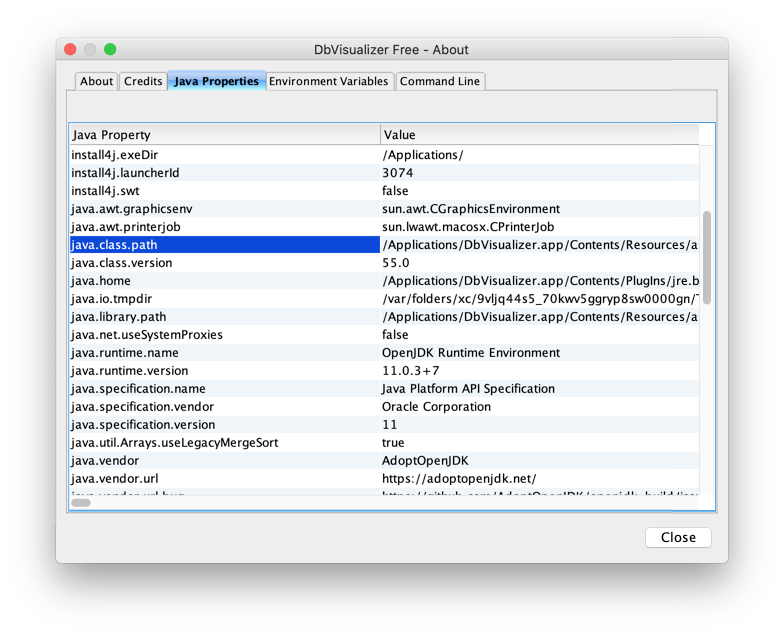Click the java.awt.graphicsenv property row
Image resolution: width=784 pixels, height=637 pixels.
pos(224,209)
